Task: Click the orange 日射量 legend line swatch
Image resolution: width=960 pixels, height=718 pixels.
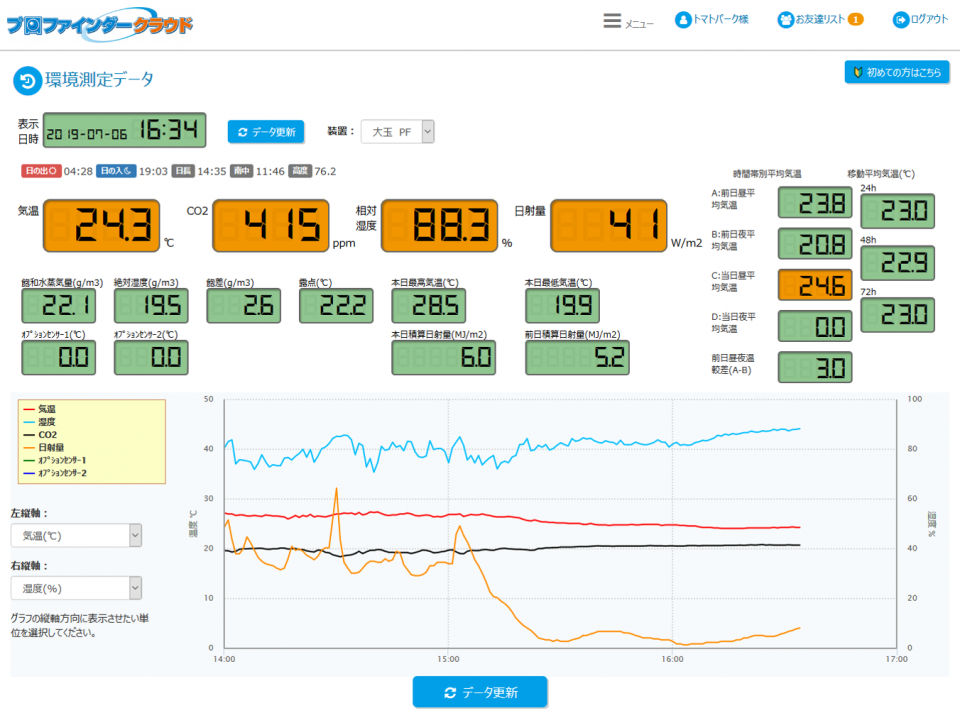Action: (x=28, y=447)
